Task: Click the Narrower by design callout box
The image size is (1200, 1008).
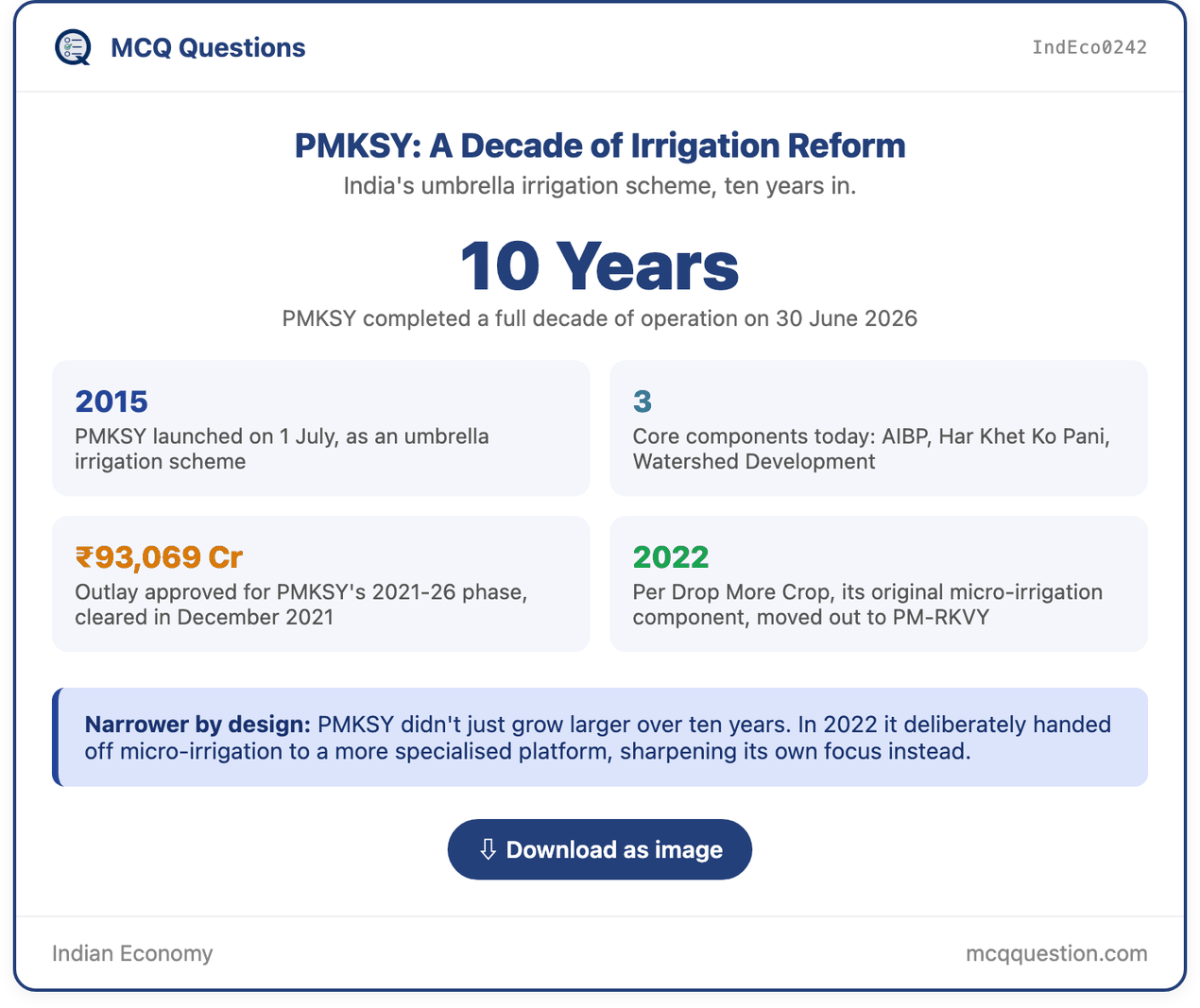Action: tap(600, 737)
